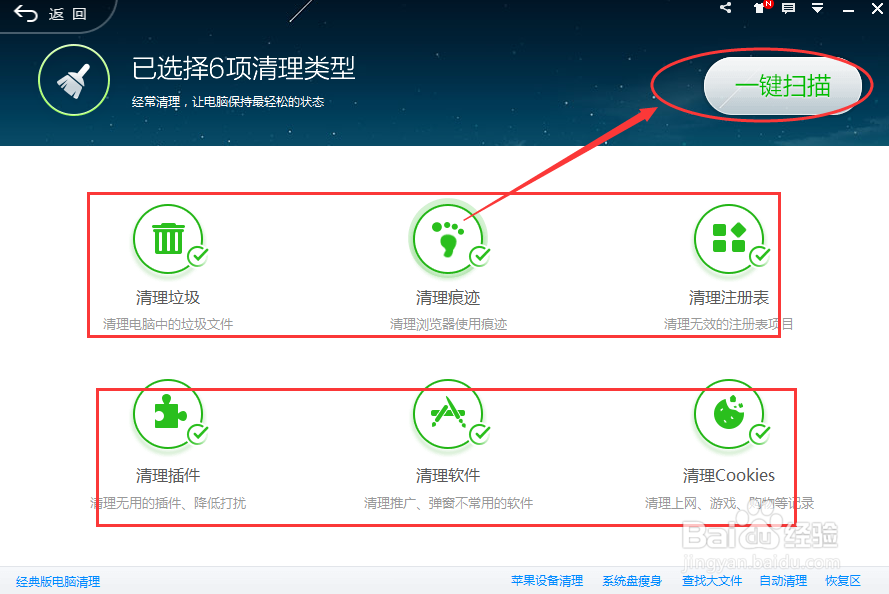Open the share icon in title bar
Image resolution: width=889 pixels, height=594 pixels.
(725, 8)
